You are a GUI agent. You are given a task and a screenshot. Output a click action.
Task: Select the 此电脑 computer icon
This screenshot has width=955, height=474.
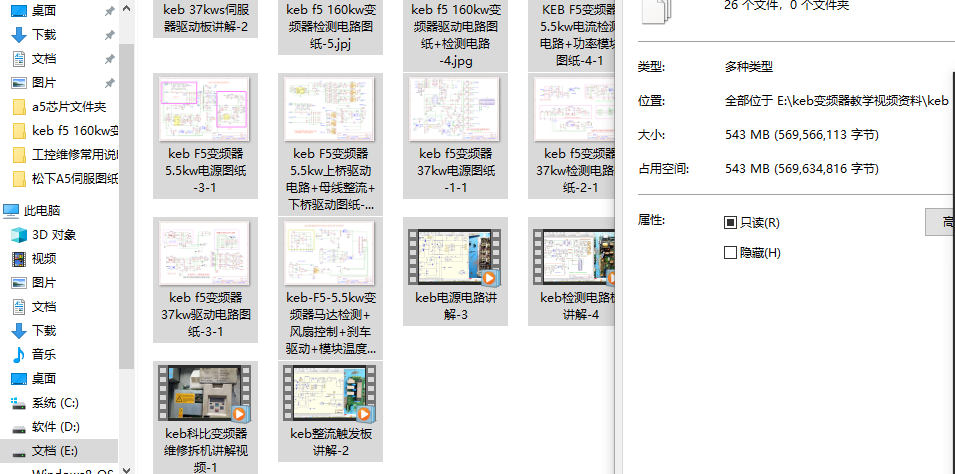pyautogui.click(x=11, y=211)
